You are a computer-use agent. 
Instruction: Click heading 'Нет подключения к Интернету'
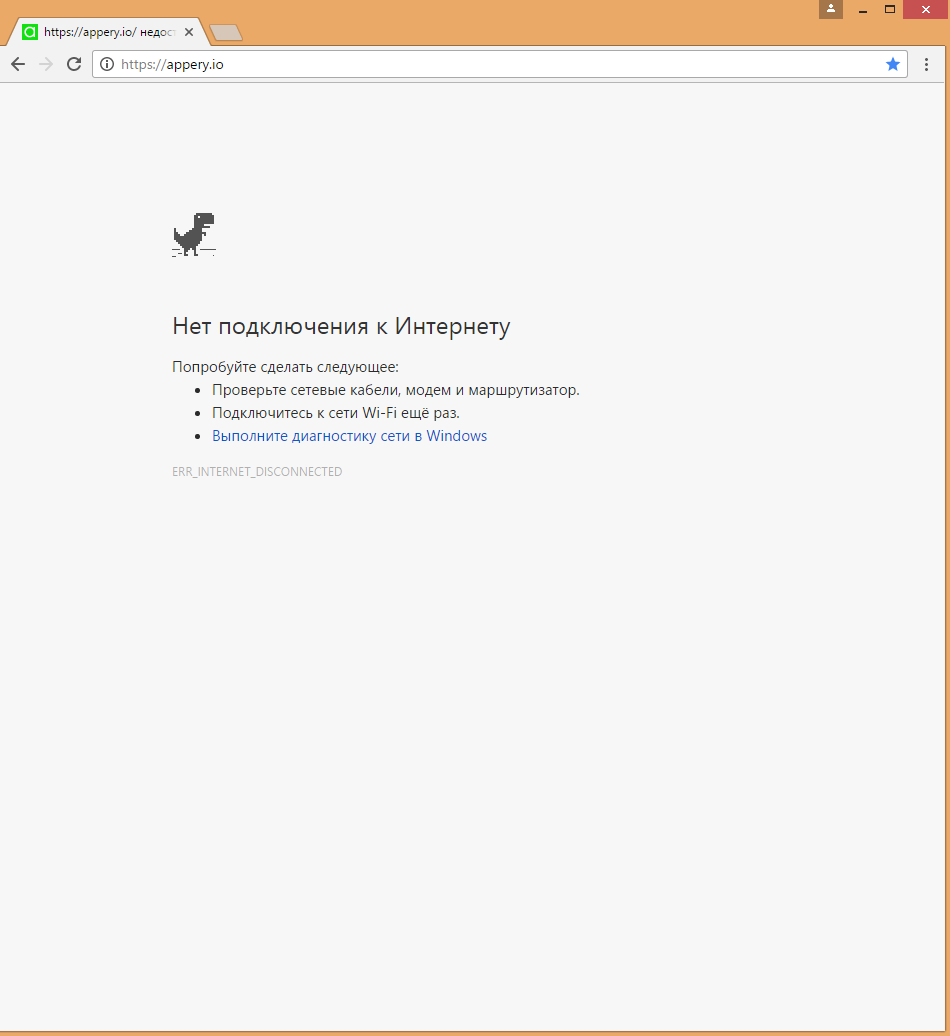341,326
